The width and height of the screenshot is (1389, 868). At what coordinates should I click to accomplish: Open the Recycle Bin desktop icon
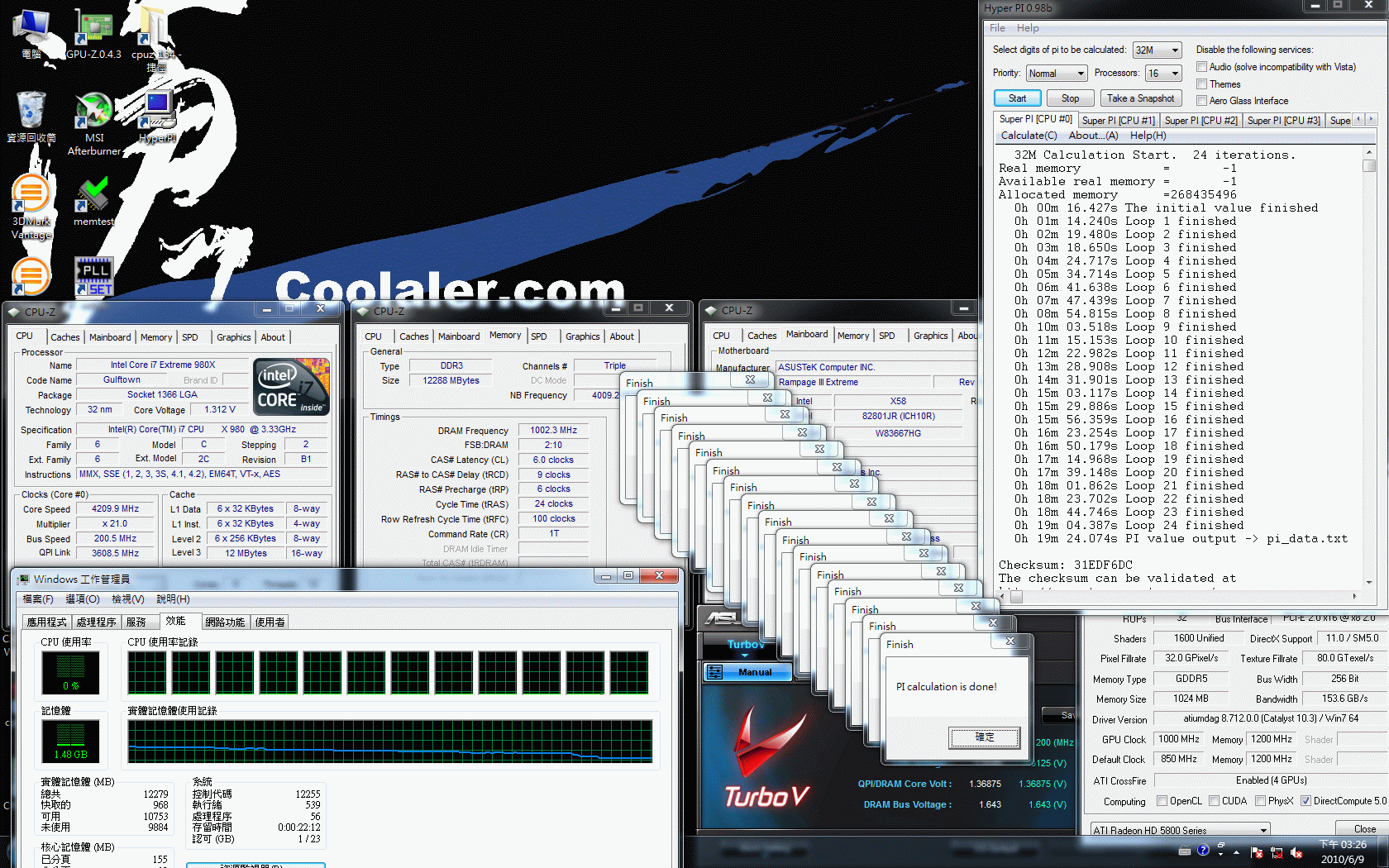tap(31, 117)
